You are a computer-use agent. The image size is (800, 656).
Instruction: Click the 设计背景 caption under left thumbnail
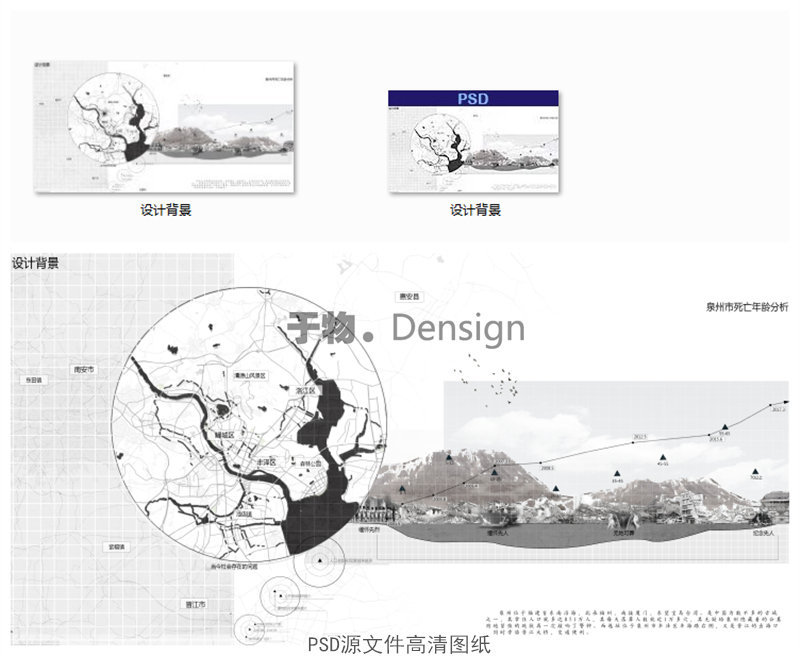166,211
